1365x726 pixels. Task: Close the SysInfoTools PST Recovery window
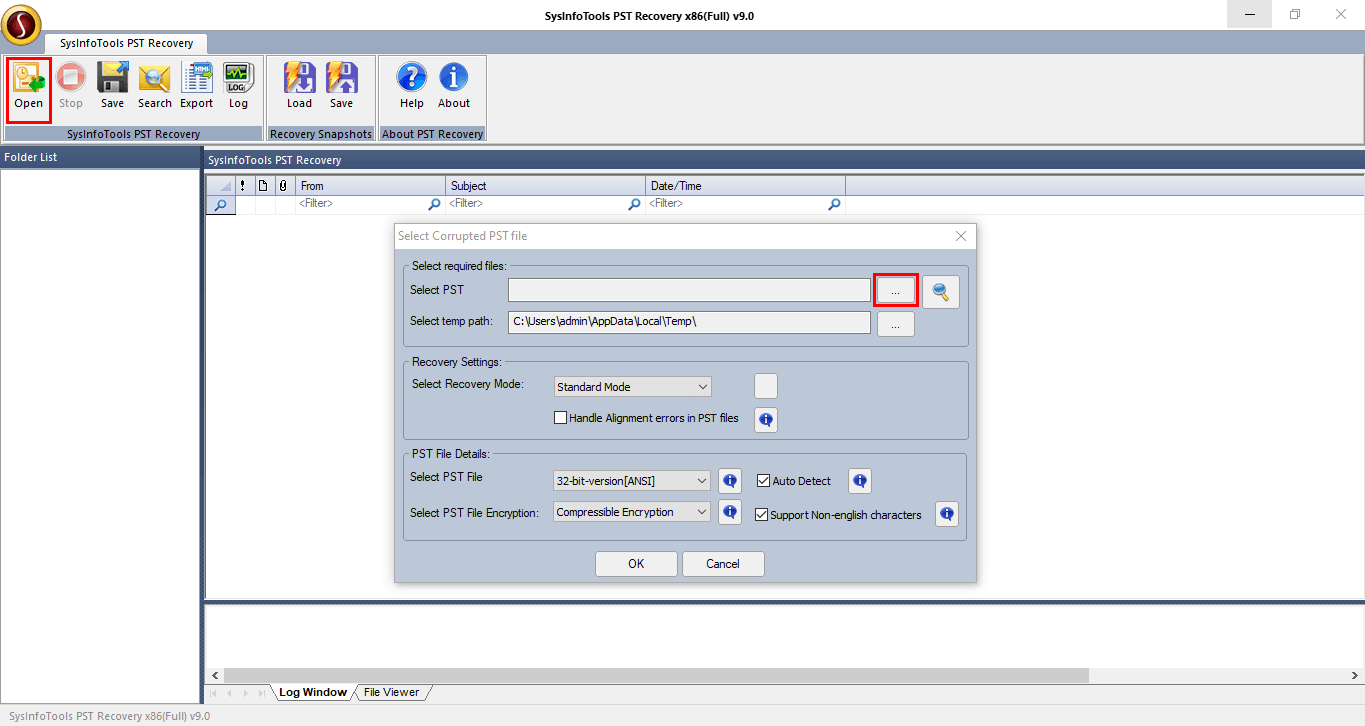click(x=1341, y=14)
